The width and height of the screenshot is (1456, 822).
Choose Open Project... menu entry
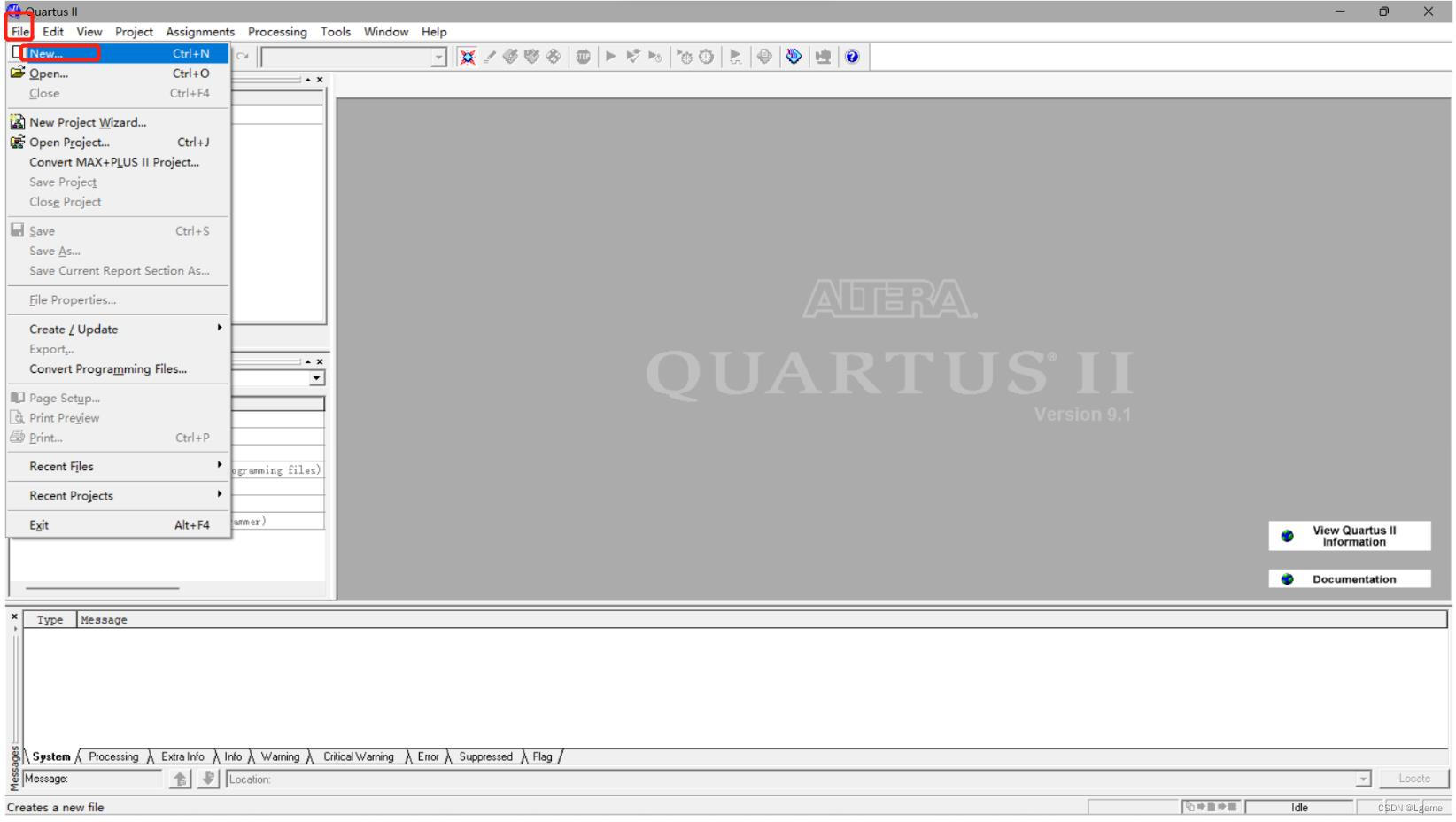tap(118, 142)
